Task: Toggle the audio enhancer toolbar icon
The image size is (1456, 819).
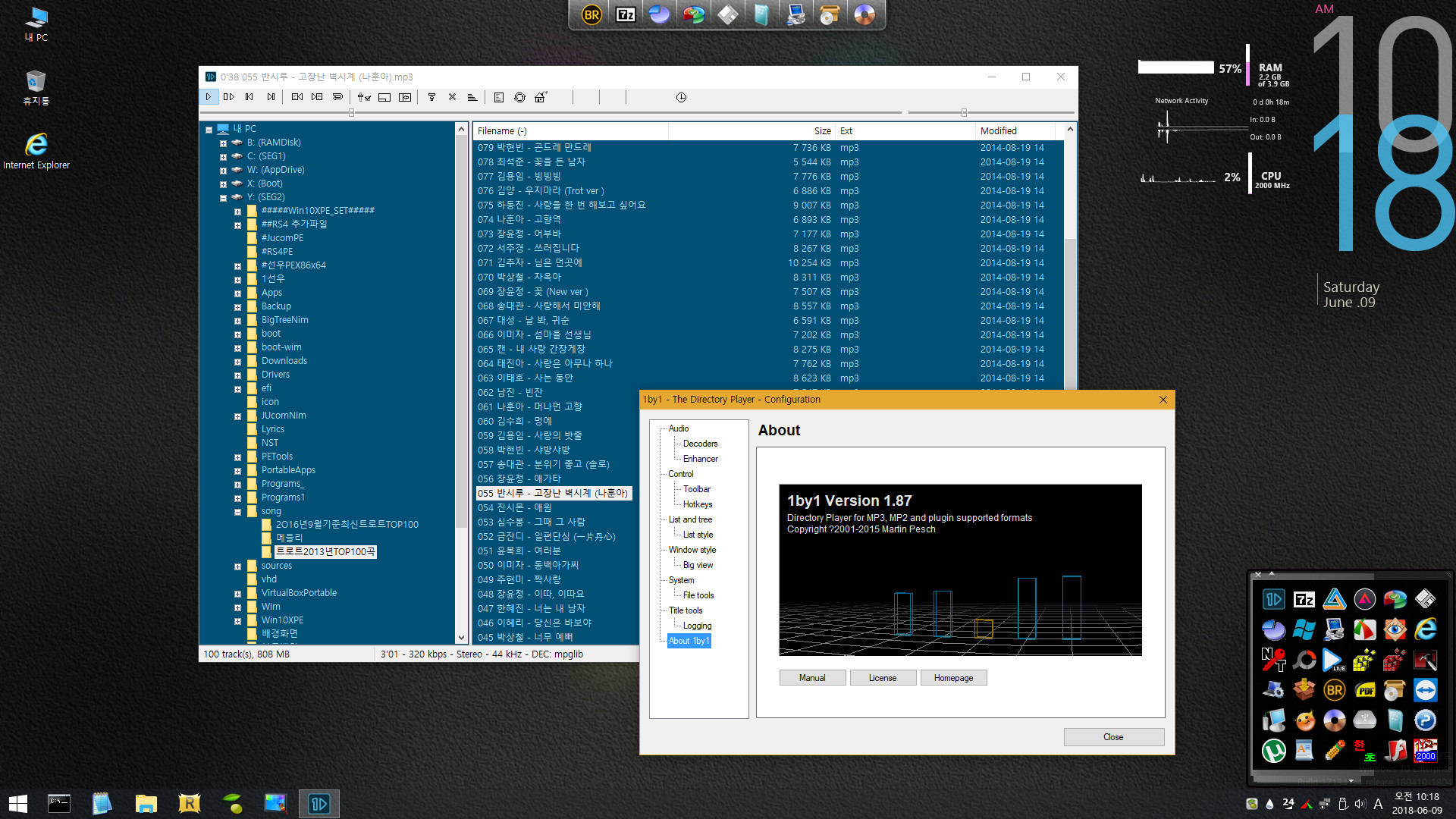Action: [x=364, y=97]
